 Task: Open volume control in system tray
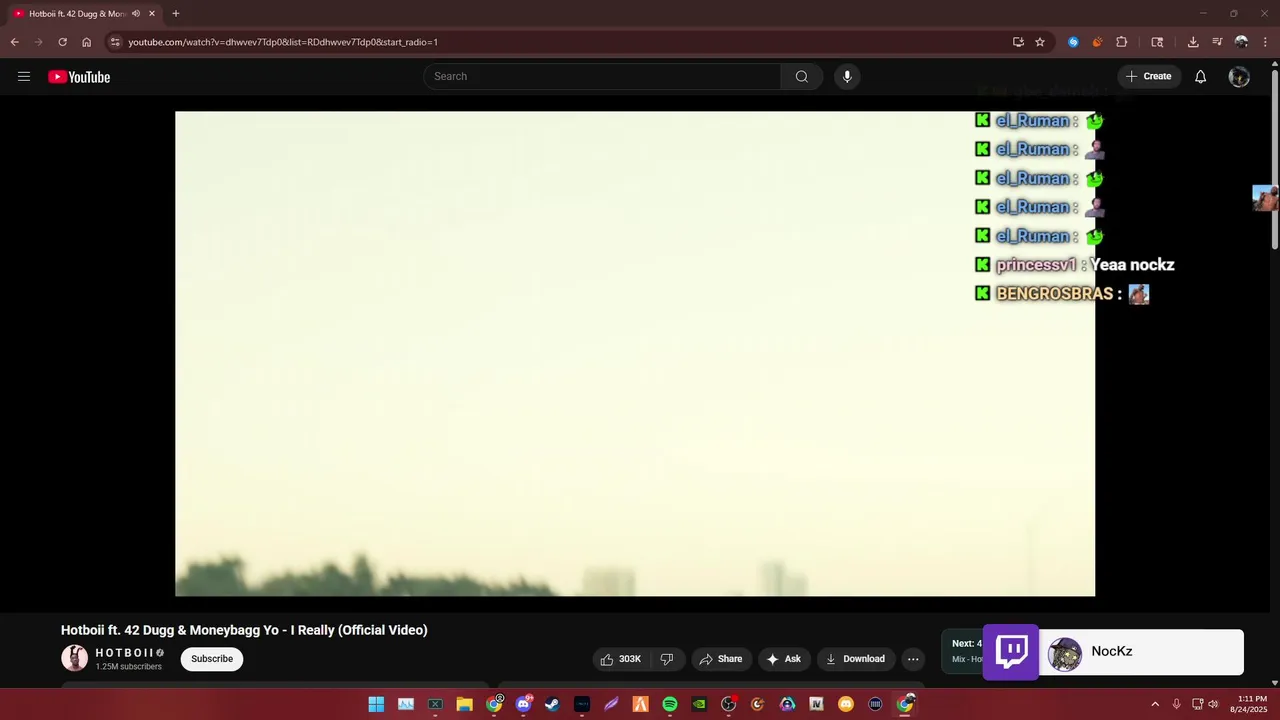(1214, 704)
